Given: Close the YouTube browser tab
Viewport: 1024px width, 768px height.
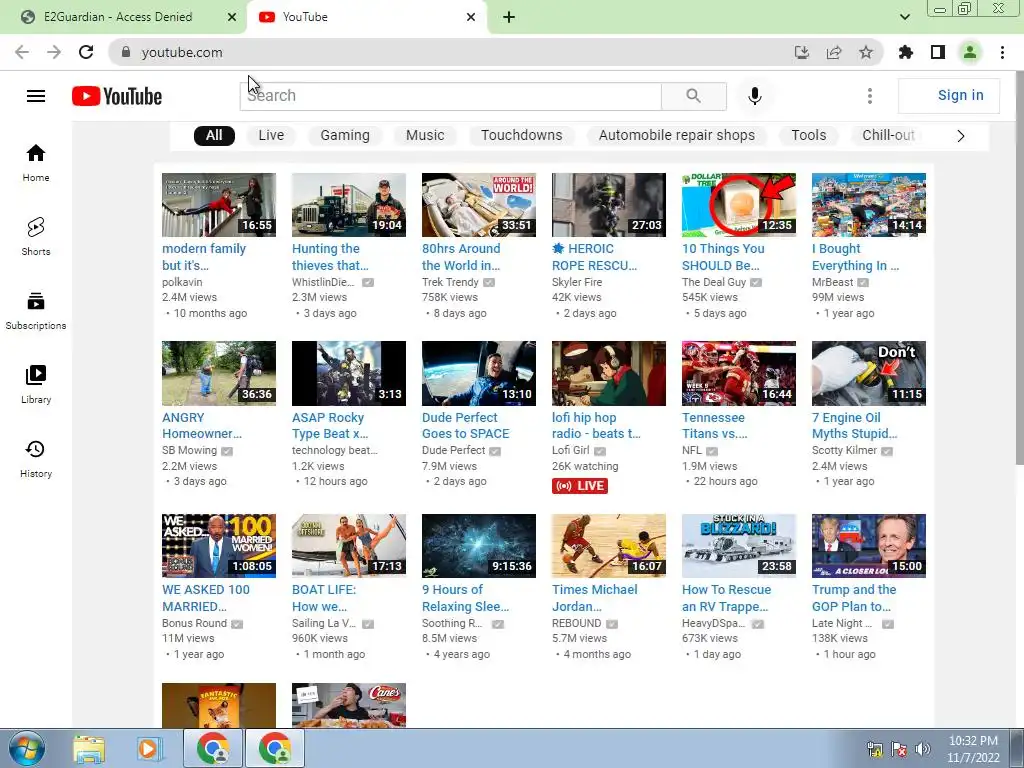Looking at the screenshot, I should (x=471, y=17).
